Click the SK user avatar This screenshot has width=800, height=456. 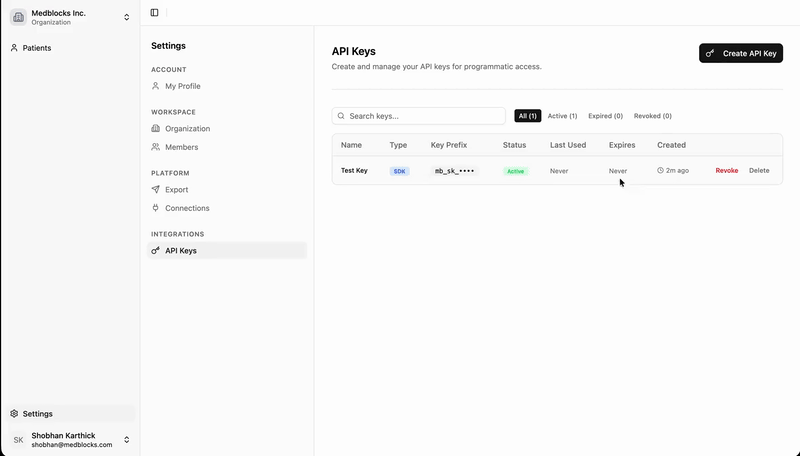(18, 440)
